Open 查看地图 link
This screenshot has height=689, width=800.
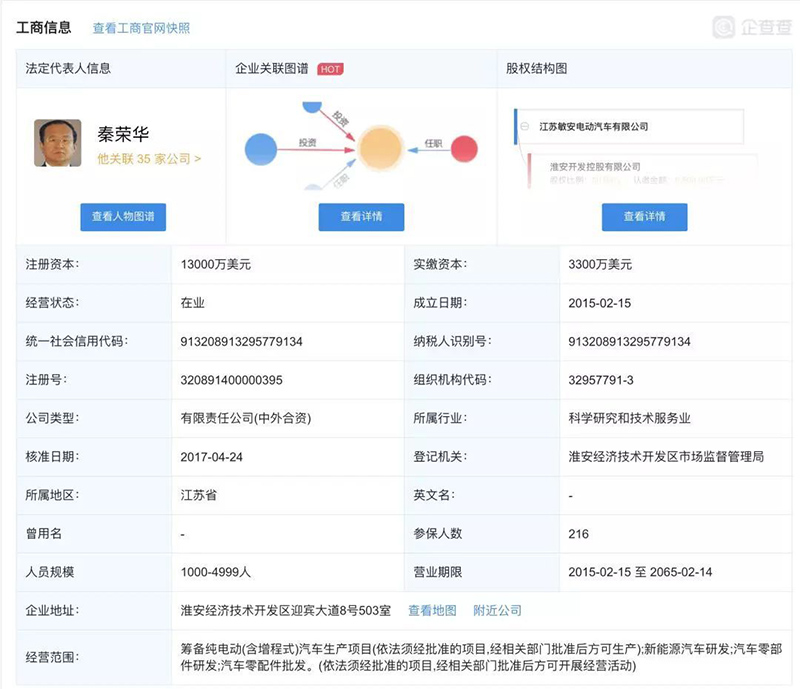click(x=432, y=610)
